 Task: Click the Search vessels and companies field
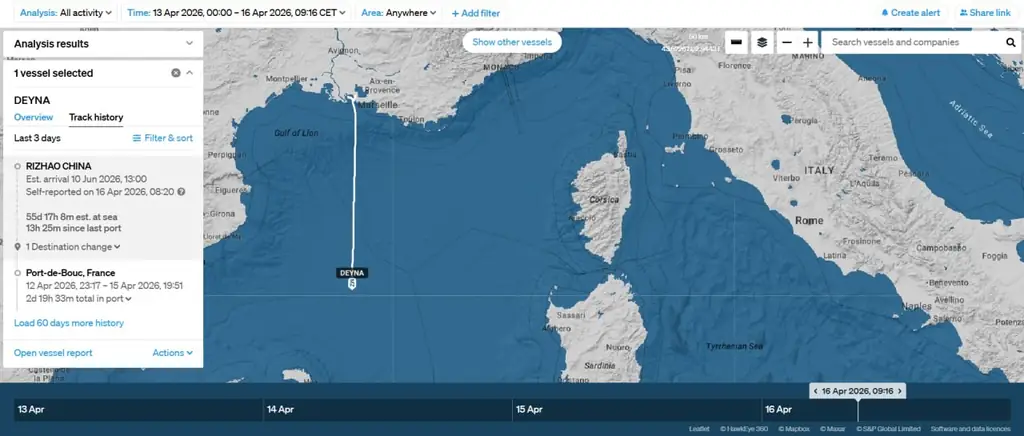[910, 43]
